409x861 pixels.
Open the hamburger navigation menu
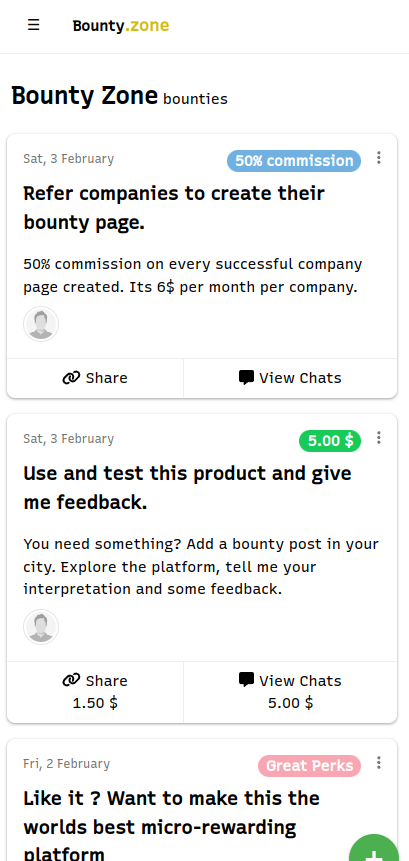click(x=33, y=25)
